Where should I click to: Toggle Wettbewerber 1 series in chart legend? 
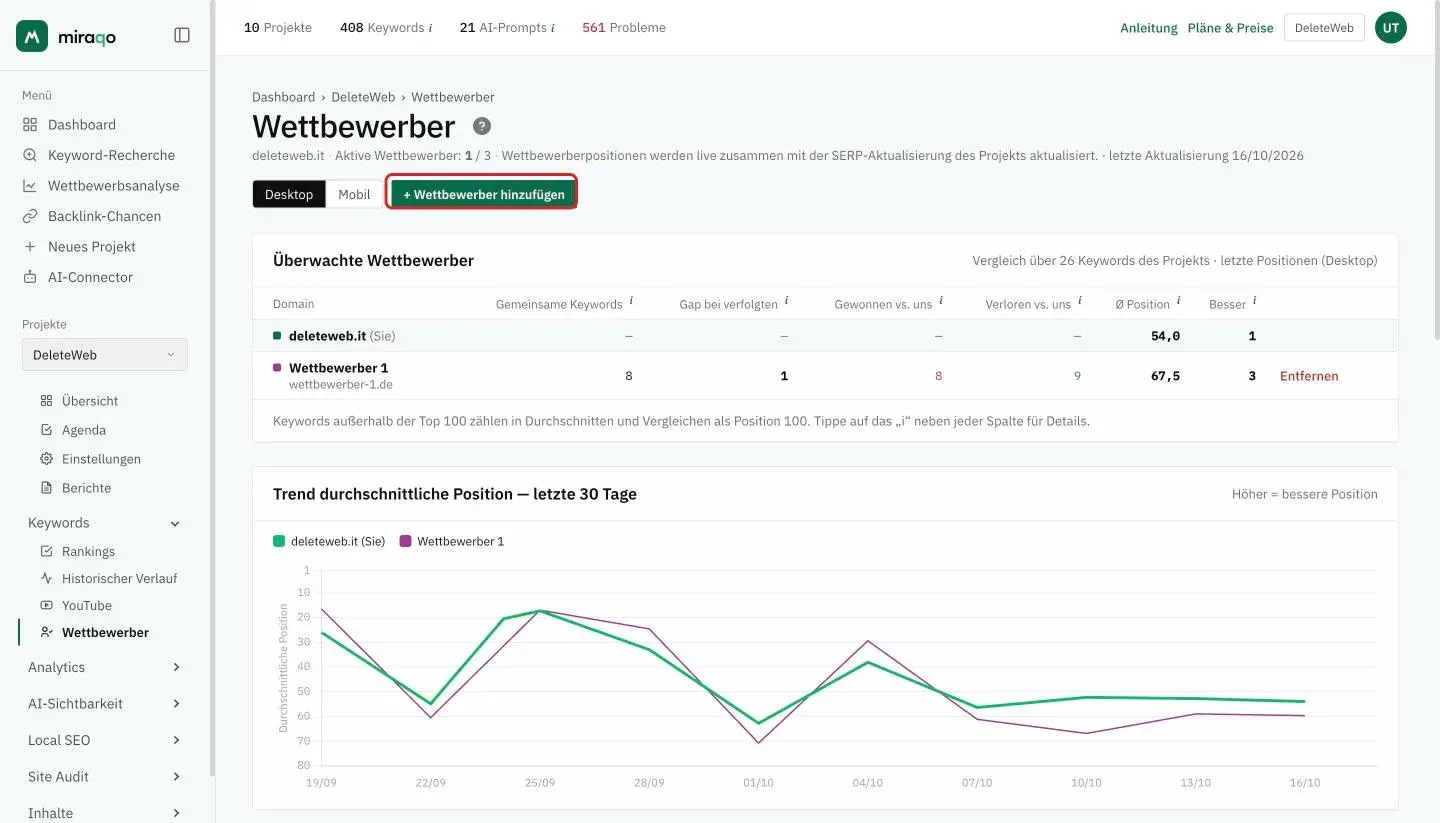[x=452, y=541]
